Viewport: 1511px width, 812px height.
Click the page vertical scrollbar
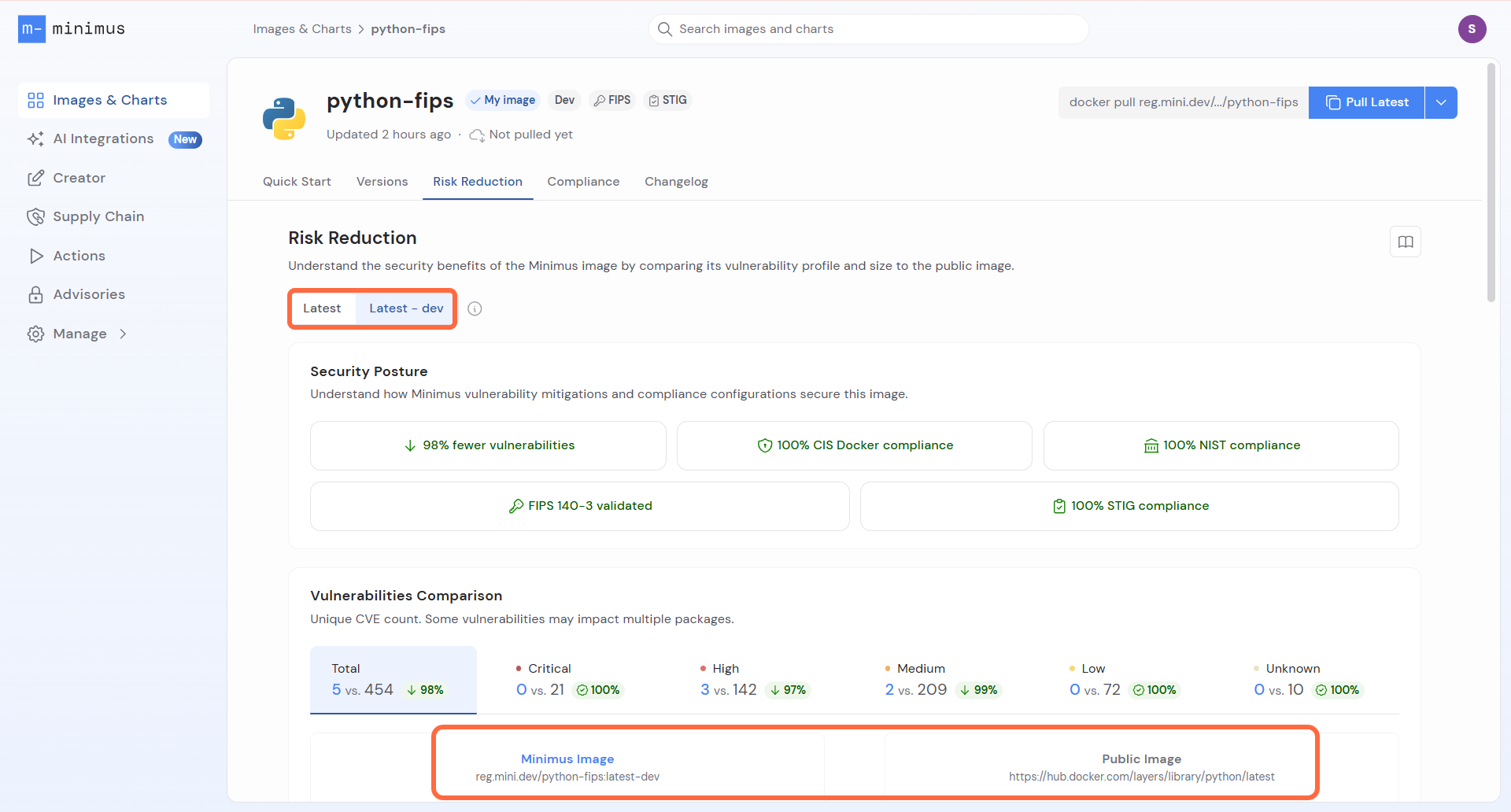[1491, 183]
